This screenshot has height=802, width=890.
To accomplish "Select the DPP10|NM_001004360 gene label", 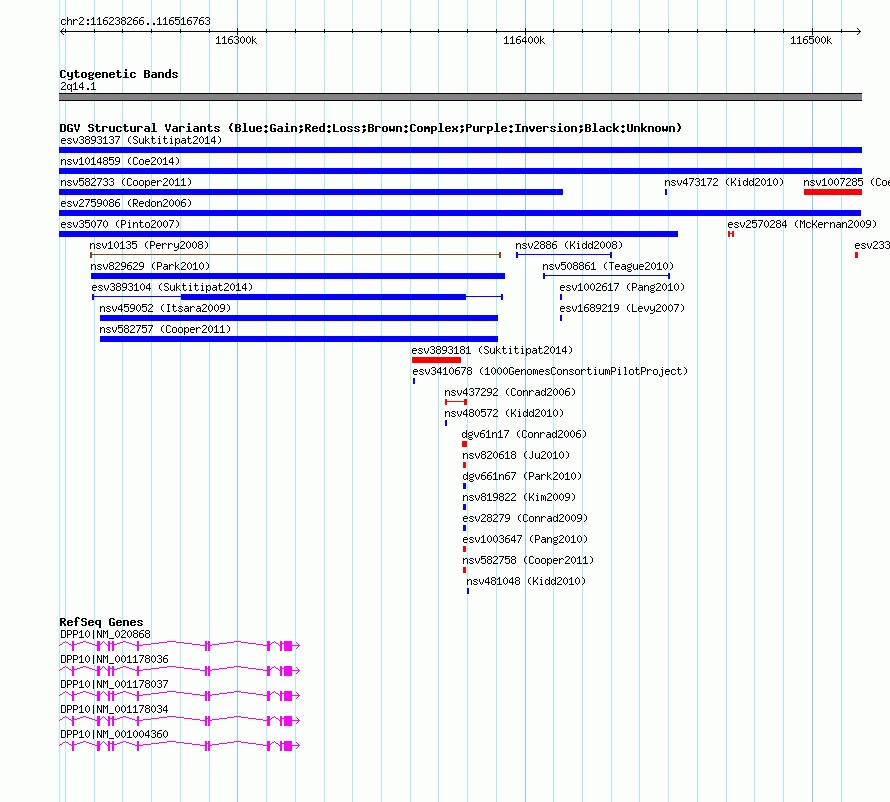I will pos(114,734).
